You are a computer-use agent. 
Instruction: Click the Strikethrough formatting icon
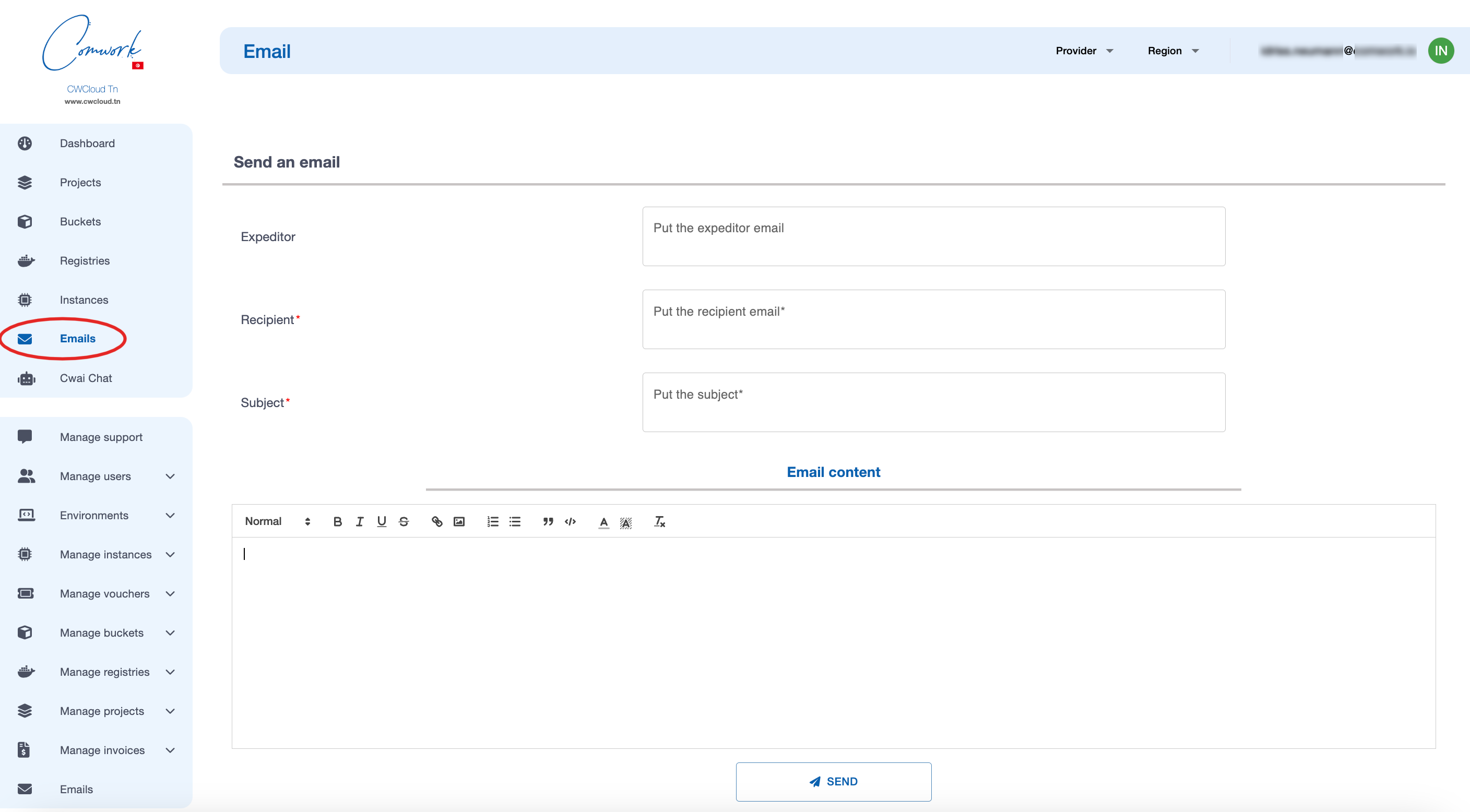click(x=404, y=521)
